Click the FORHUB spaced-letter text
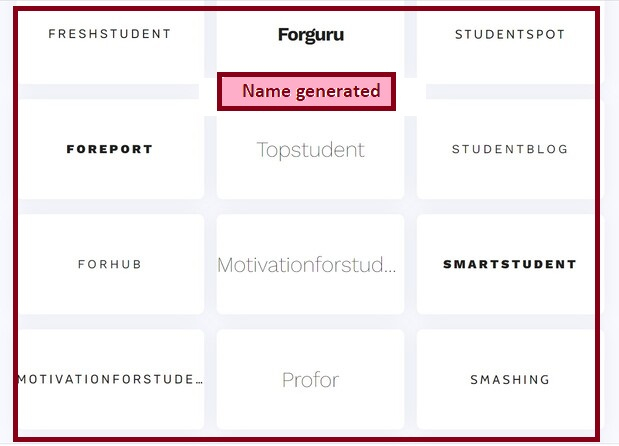619x446 pixels. [110, 265]
